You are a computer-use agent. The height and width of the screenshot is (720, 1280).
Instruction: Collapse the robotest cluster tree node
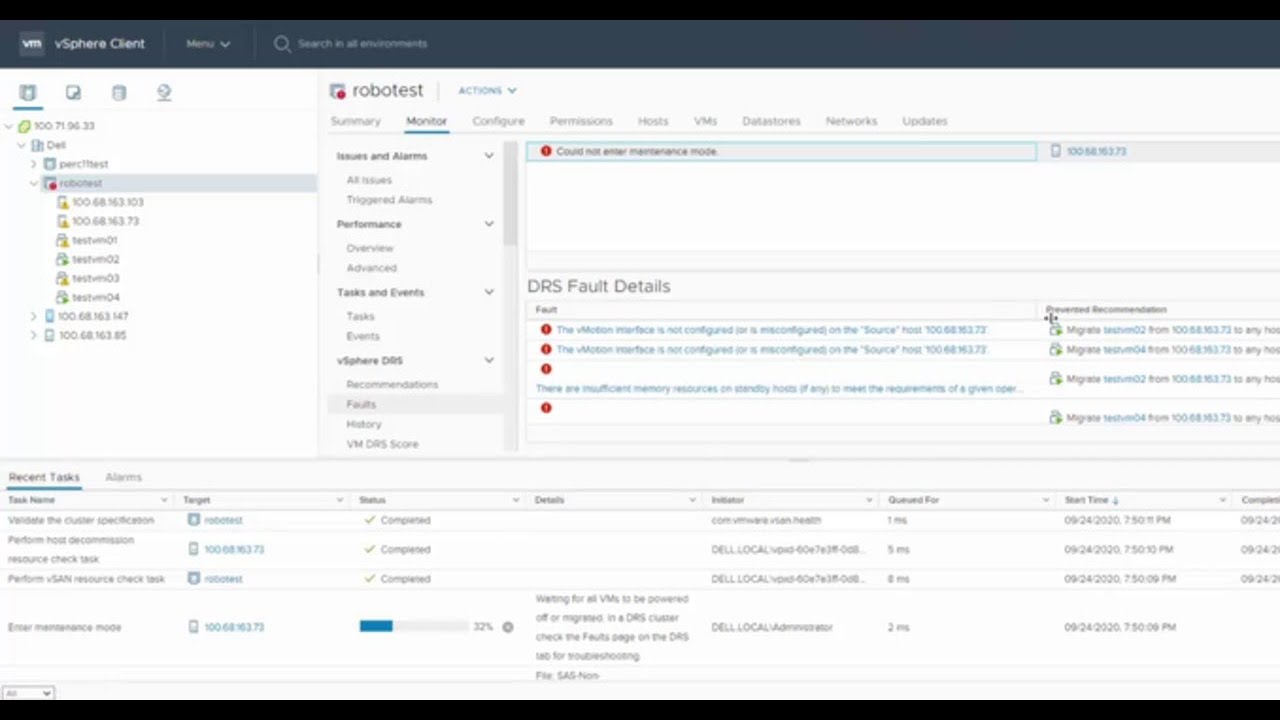tap(34, 183)
